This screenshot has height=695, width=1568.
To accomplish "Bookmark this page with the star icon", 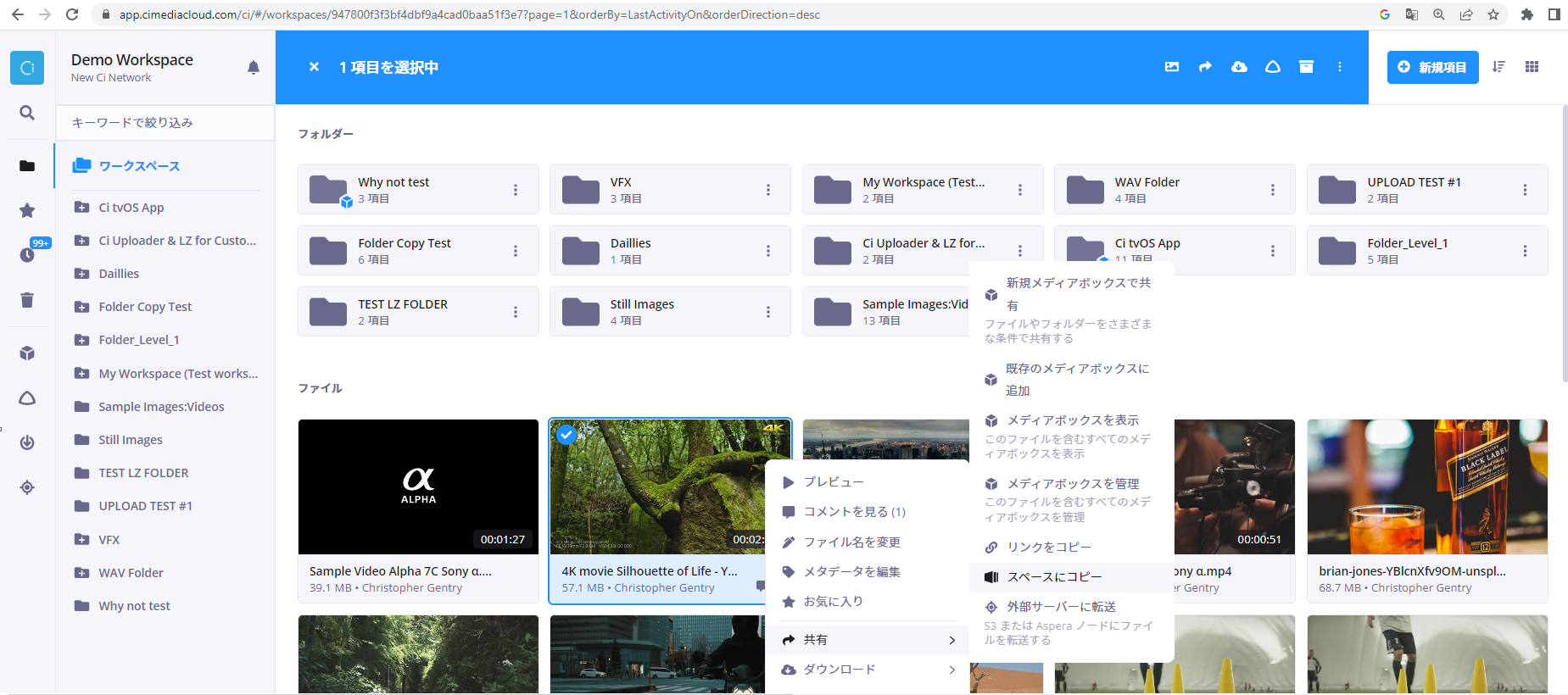I will tap(1493, 14).
